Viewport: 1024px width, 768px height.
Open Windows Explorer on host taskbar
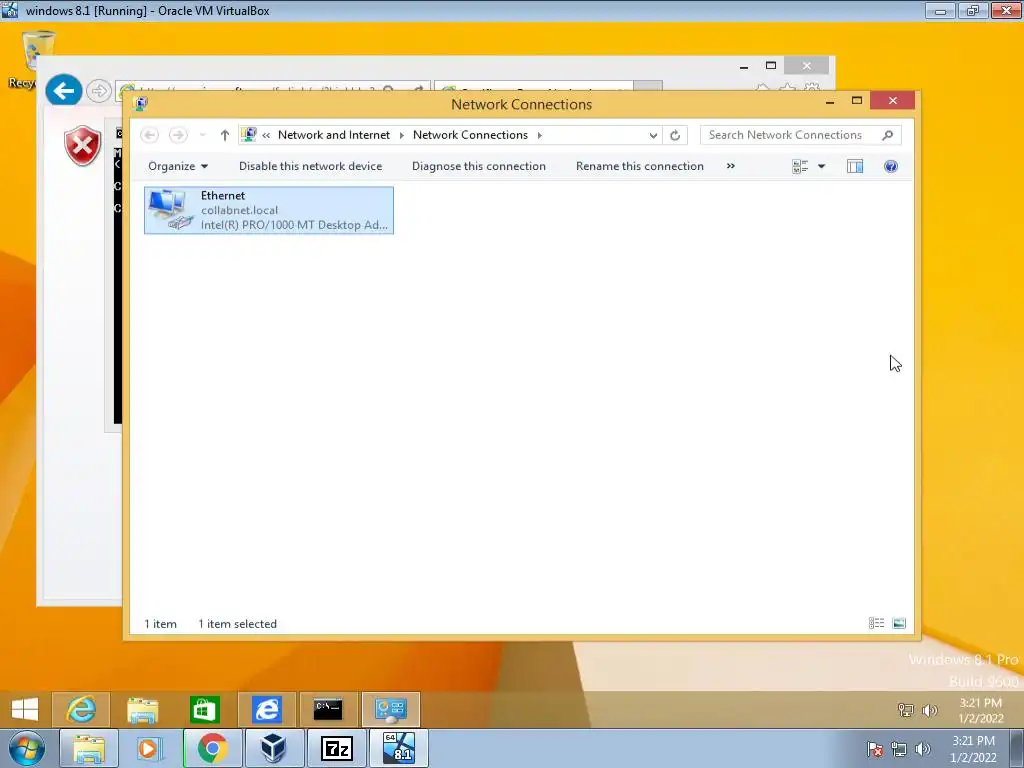[89, 748]
